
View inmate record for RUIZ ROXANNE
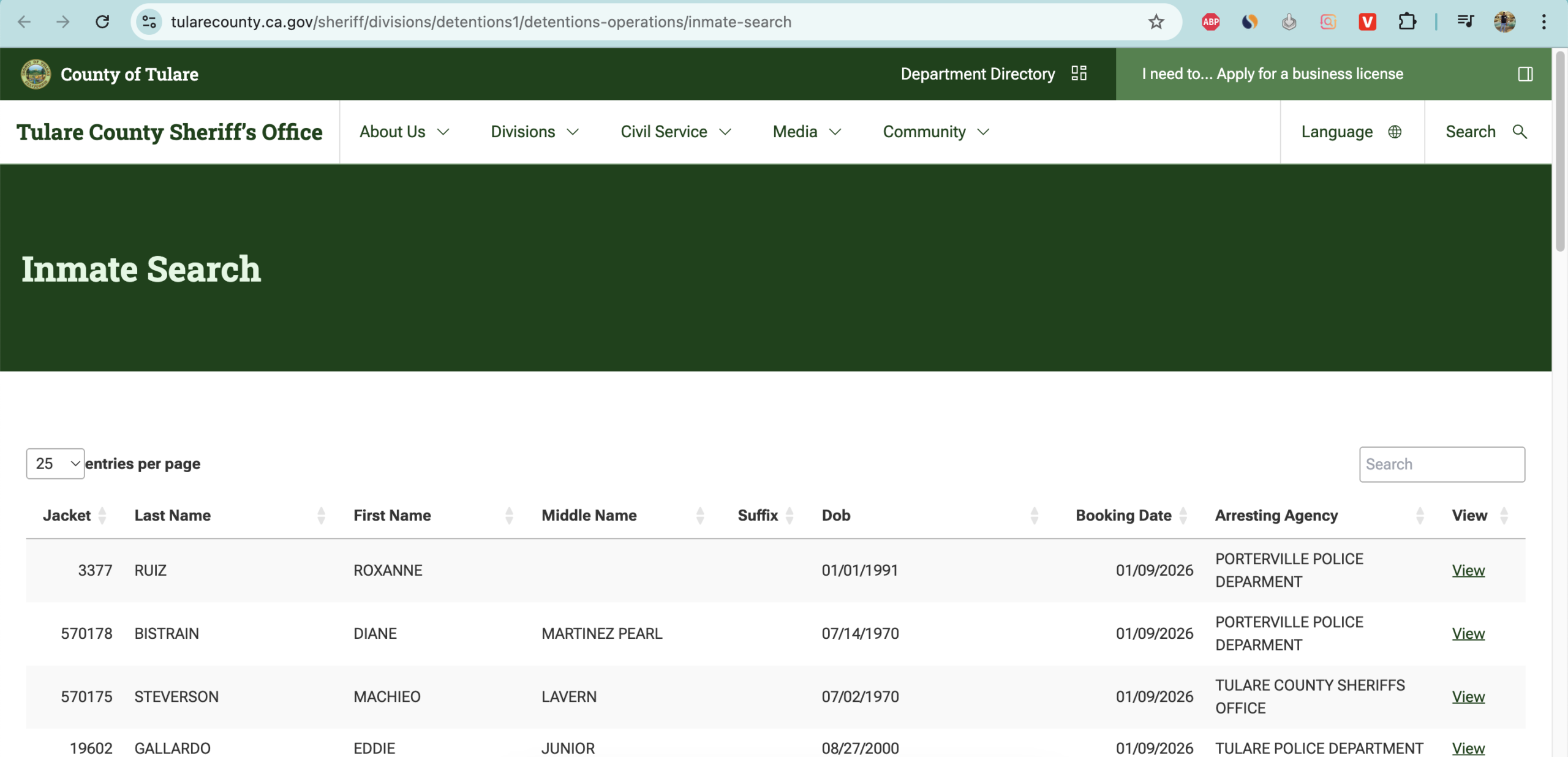[x=1468, y=570]
